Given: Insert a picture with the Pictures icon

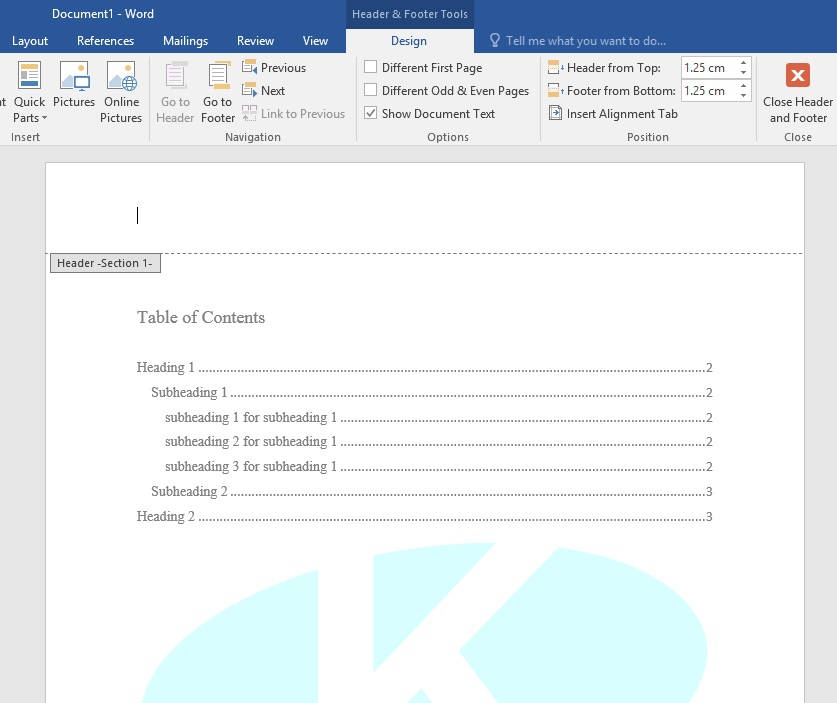Looking at the screenshot, I should coord(74,75).
